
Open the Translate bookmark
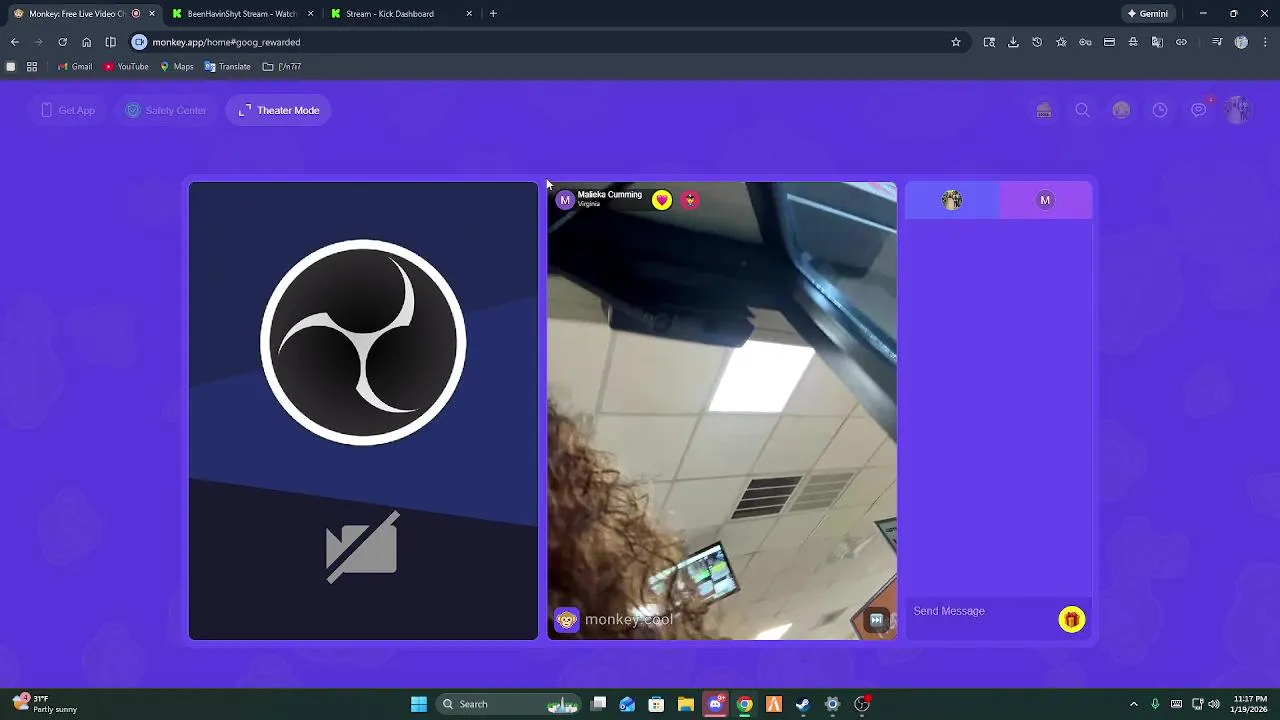click(x=227, y=67)
